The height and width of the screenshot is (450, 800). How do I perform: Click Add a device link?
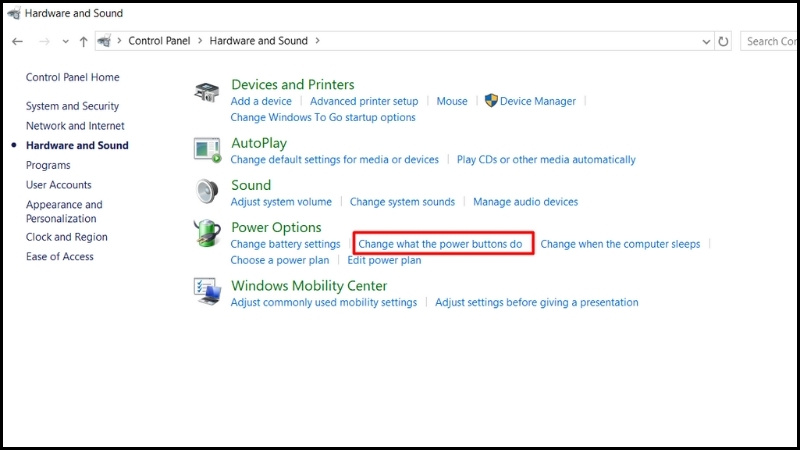point(261,101)
